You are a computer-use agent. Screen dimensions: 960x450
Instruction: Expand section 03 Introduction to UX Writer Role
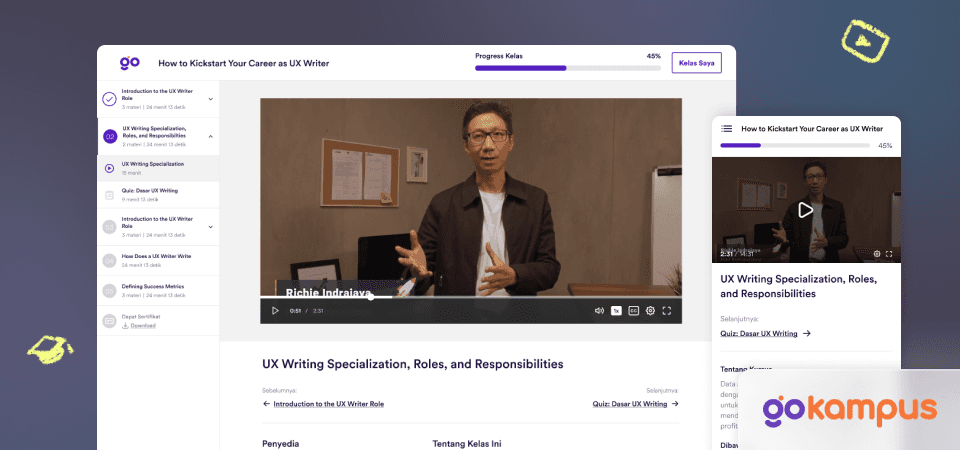(211, 227)
